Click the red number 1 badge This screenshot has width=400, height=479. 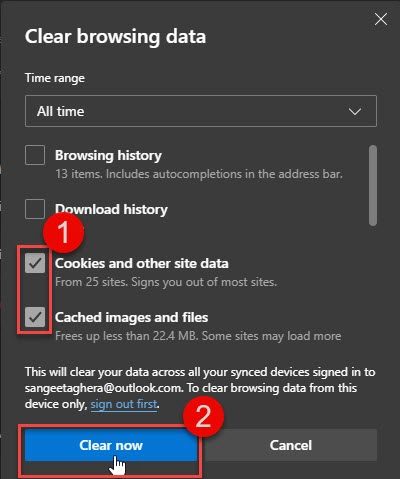tap(63, 232)
